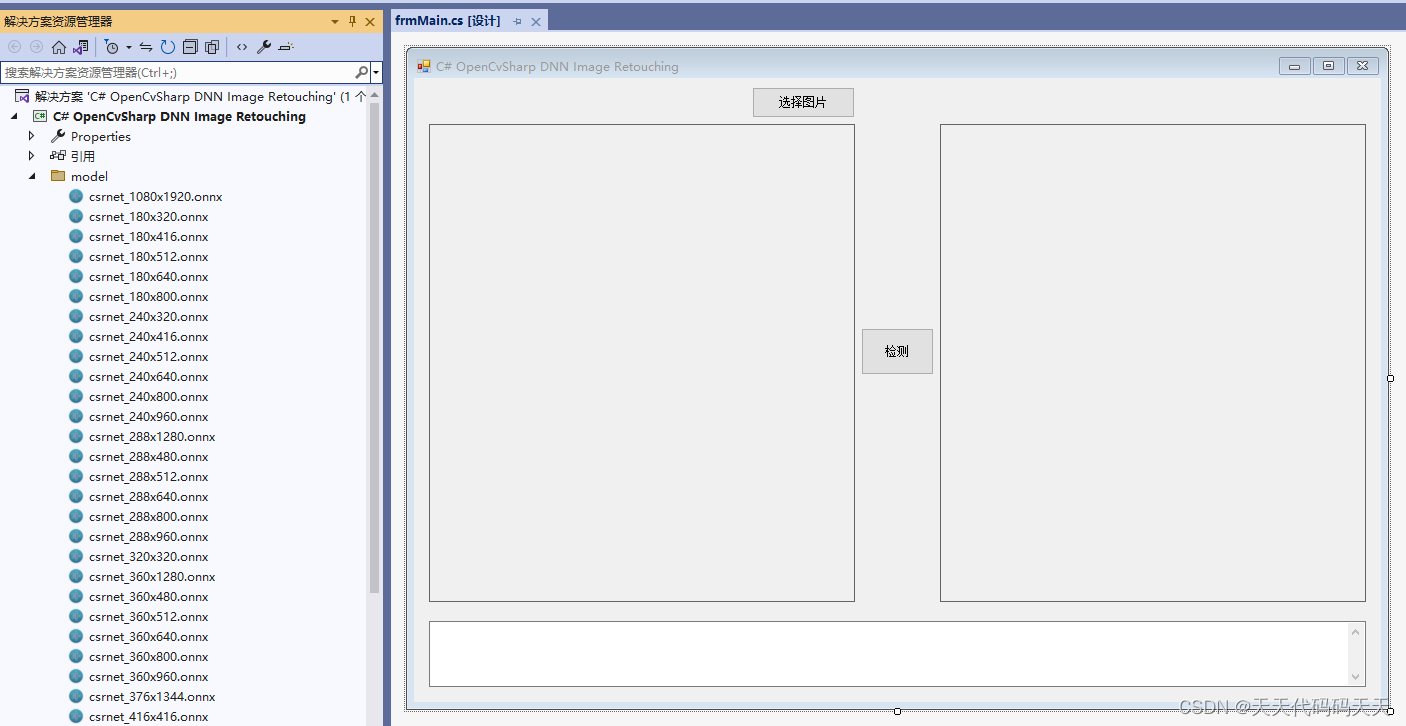The width and height of the screenshot is (1406, 726).
Task: Select csrnet_360x1280.onnx file
Action: click(x=152, y=577)
